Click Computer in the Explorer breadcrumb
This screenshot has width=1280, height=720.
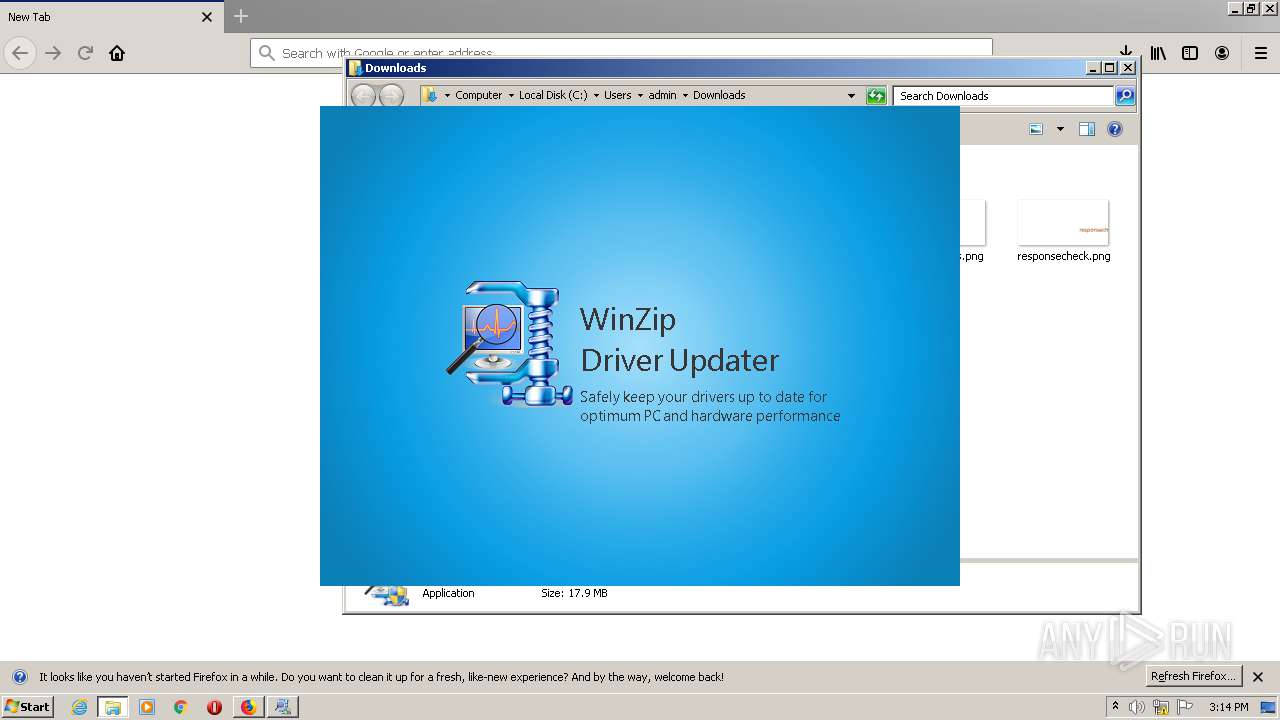[479, 95]
